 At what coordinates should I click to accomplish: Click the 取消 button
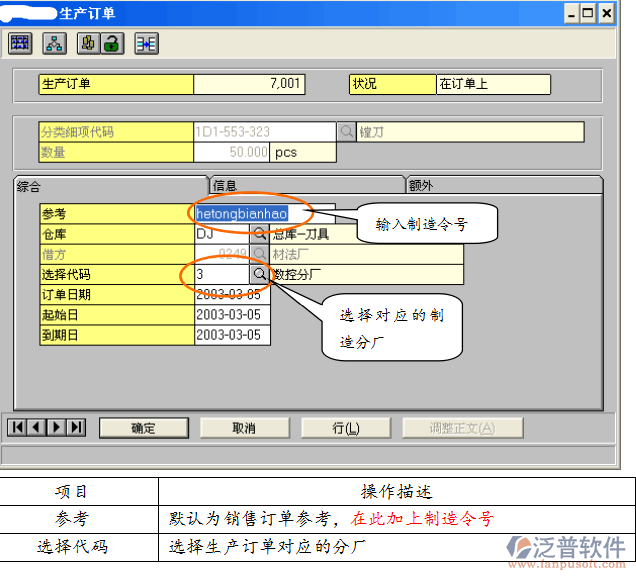(x=245, y=428)
